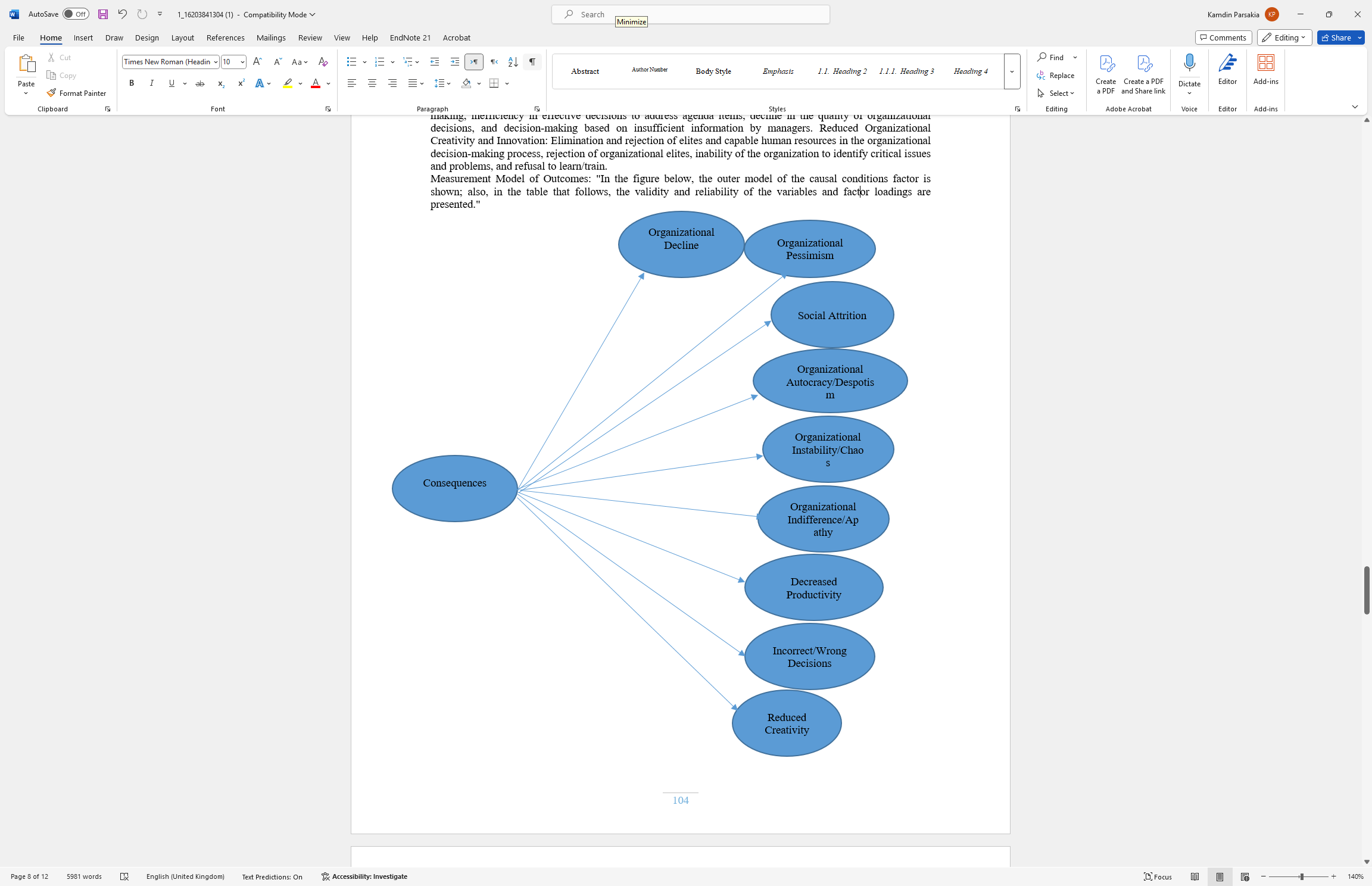Toggle Print Layout view
This screenshot has height=886, width=1372.
1220,876
